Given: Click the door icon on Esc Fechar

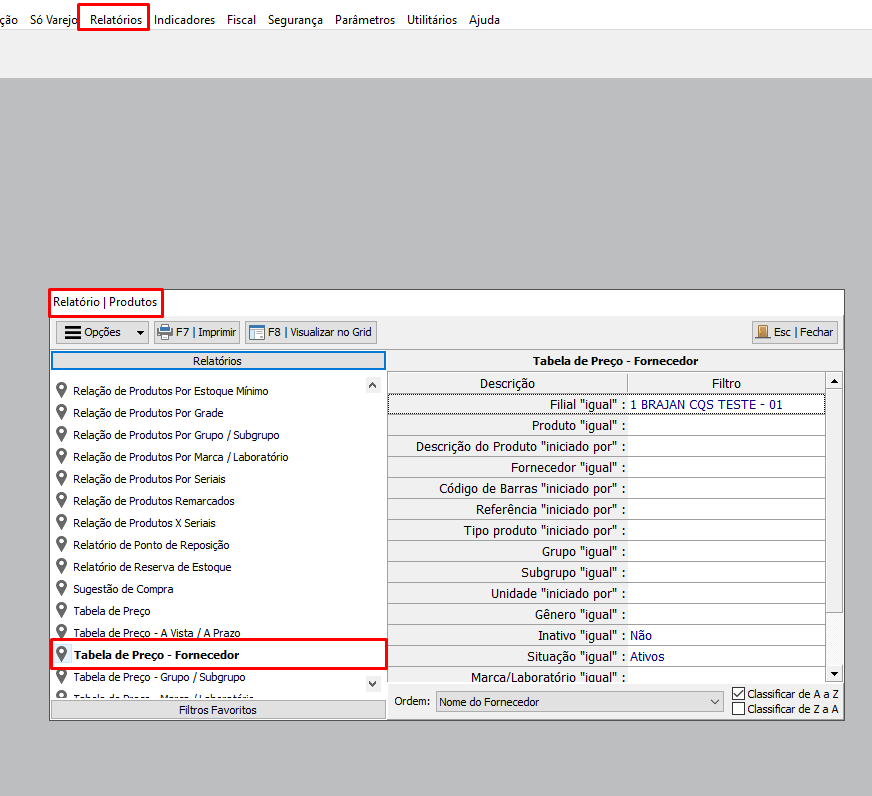Looking at the screenshot, I should [x=762, y=332].
